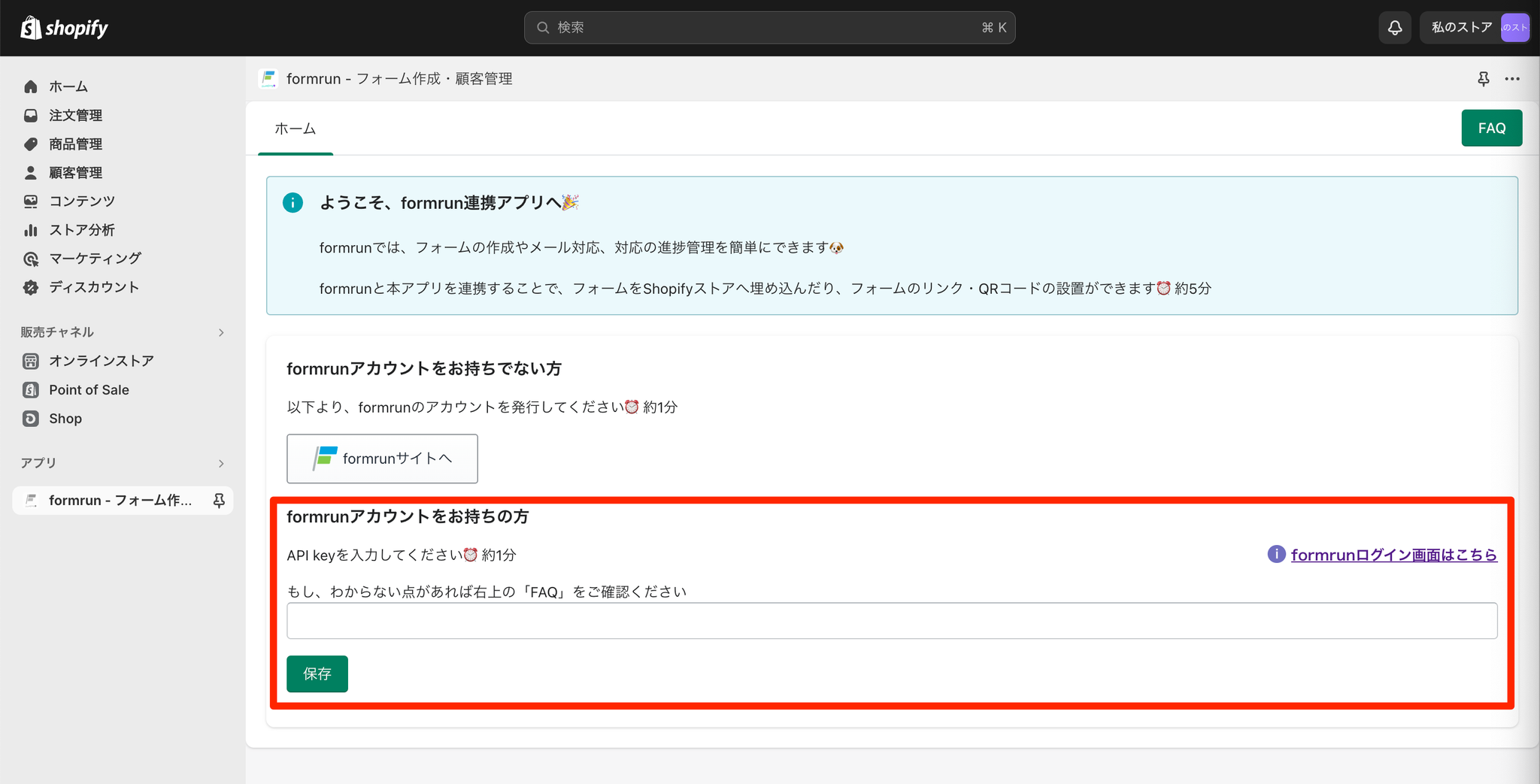This screenshot has width=1540, height=784.
Task: Click the formrunサイトへ button
Action: pyautogui.click(x=382, y=459)
